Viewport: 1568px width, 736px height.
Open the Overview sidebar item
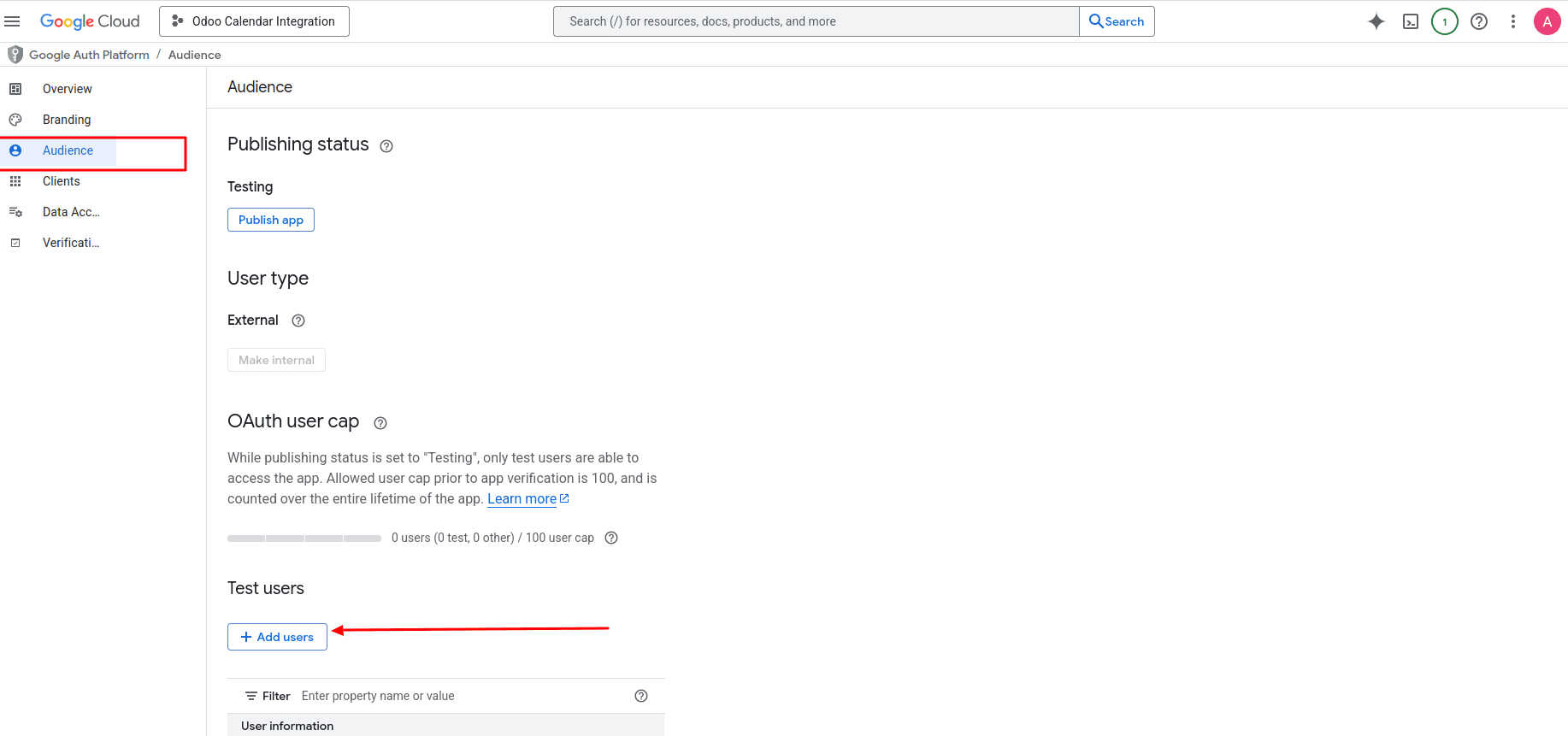(68, 89)
